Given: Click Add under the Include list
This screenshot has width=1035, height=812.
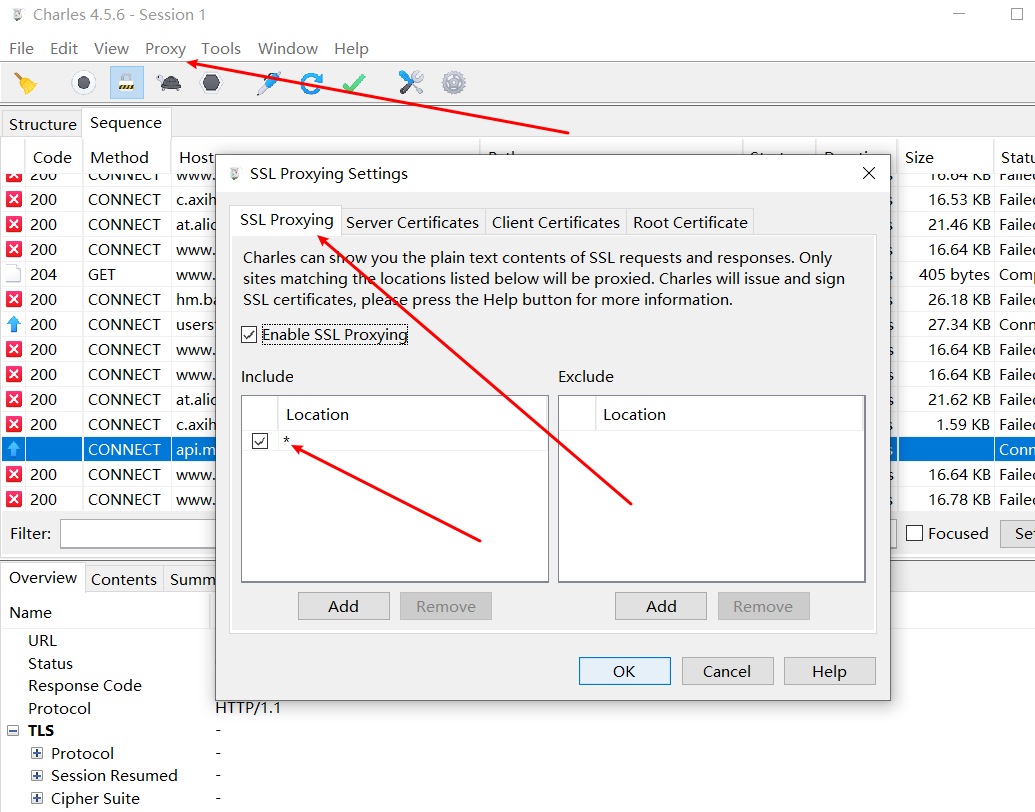Looking at the screenshot, I should click(x=344, y=606).
